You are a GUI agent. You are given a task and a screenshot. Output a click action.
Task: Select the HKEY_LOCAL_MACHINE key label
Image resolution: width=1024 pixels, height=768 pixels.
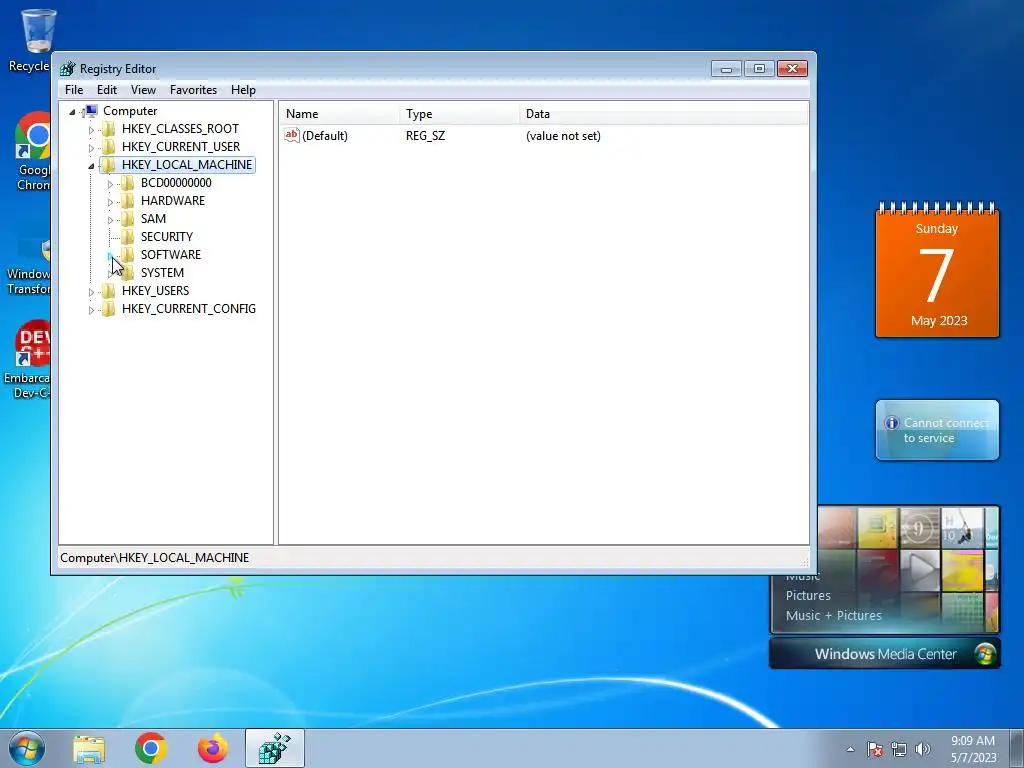[187, 165]
